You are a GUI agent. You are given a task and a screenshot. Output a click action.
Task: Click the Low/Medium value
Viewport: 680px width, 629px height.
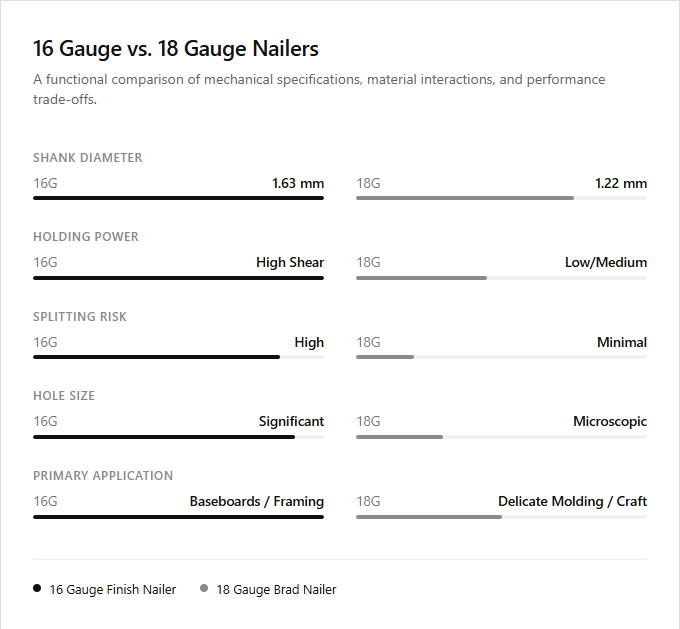click(x=606, y=262)
